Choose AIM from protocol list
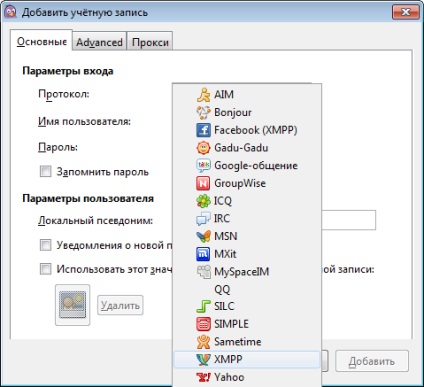424x387 pixels. (x=247, y=95)
